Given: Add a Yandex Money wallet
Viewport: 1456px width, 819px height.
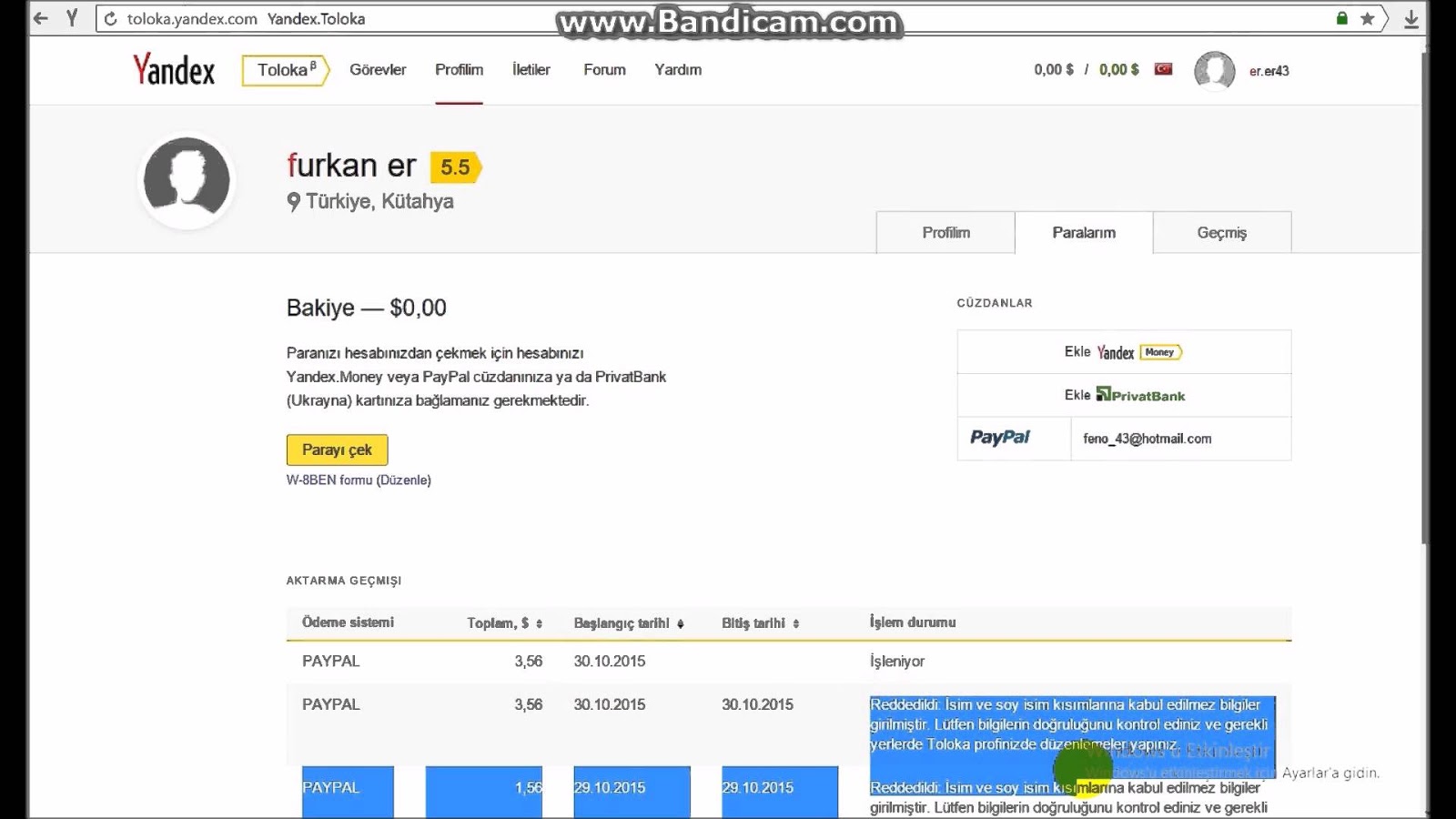Looking at the screenshot, I should click(x=1124, y=352).
